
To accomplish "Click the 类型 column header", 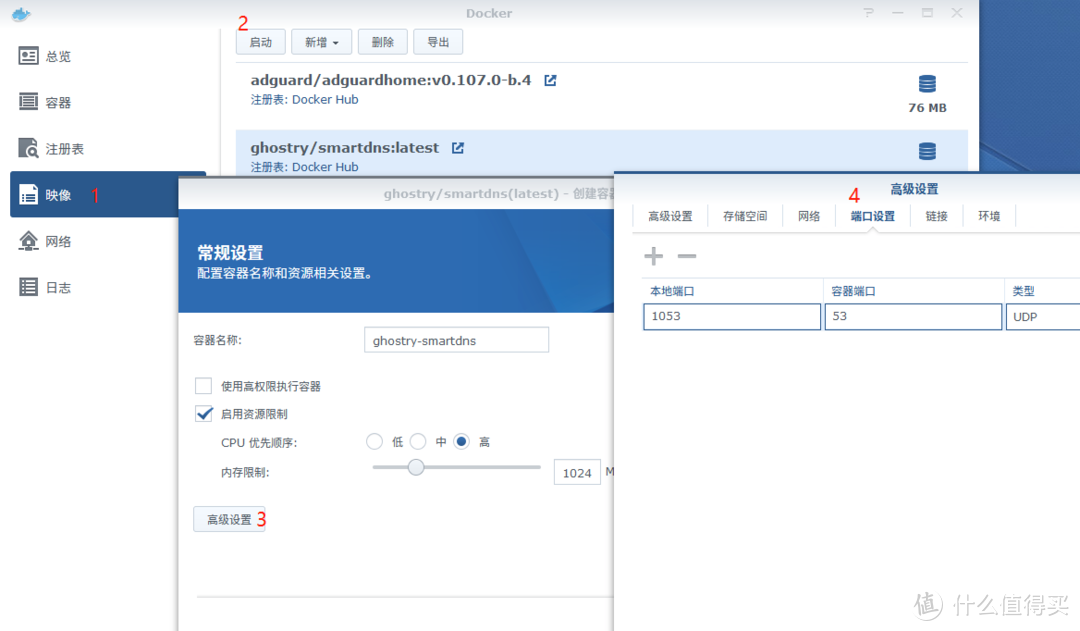I will [1043, 291].
